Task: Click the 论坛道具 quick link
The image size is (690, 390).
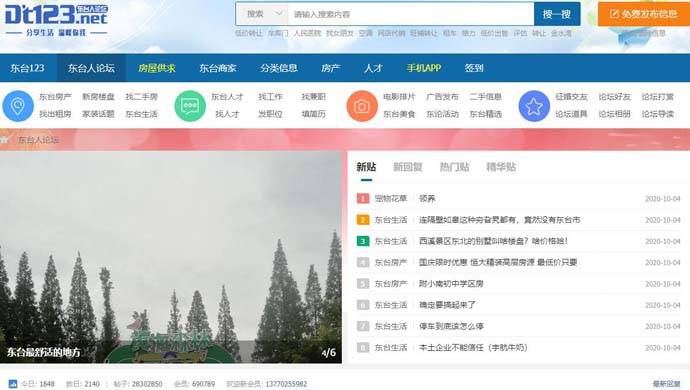Action: pyautogui.click(x=571, y=114)
